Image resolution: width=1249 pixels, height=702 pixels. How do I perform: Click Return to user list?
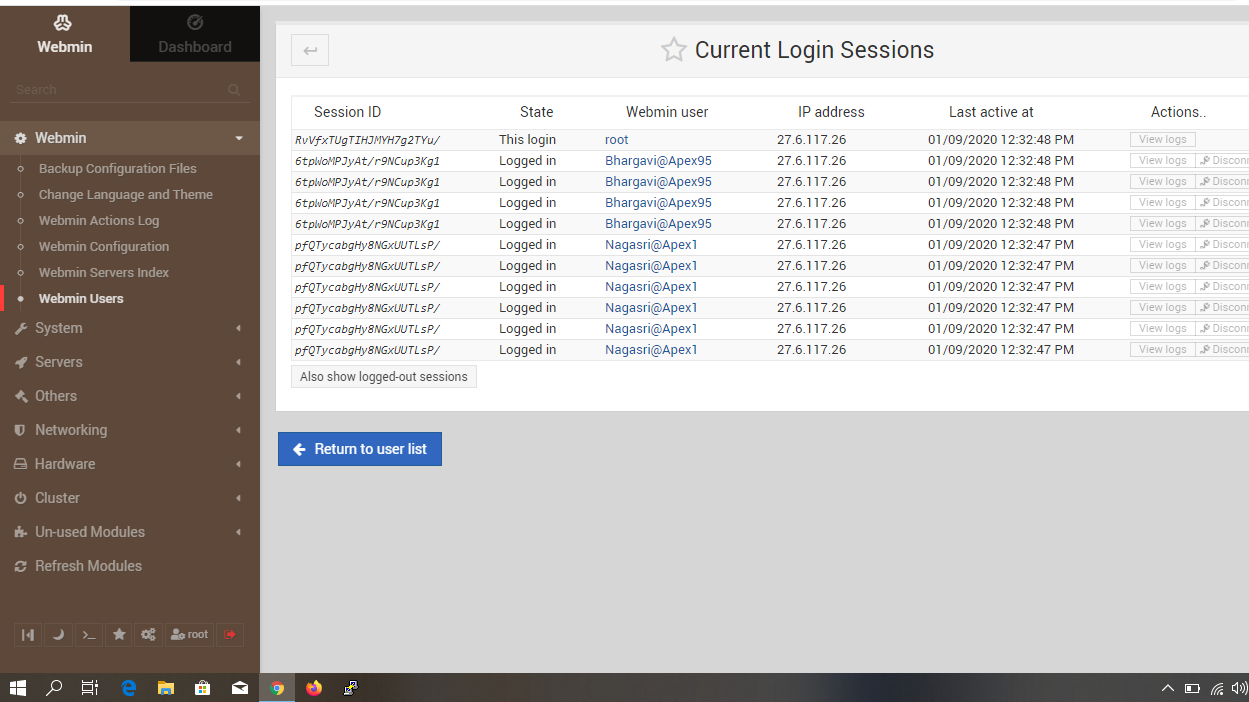(x=360, y=449)
